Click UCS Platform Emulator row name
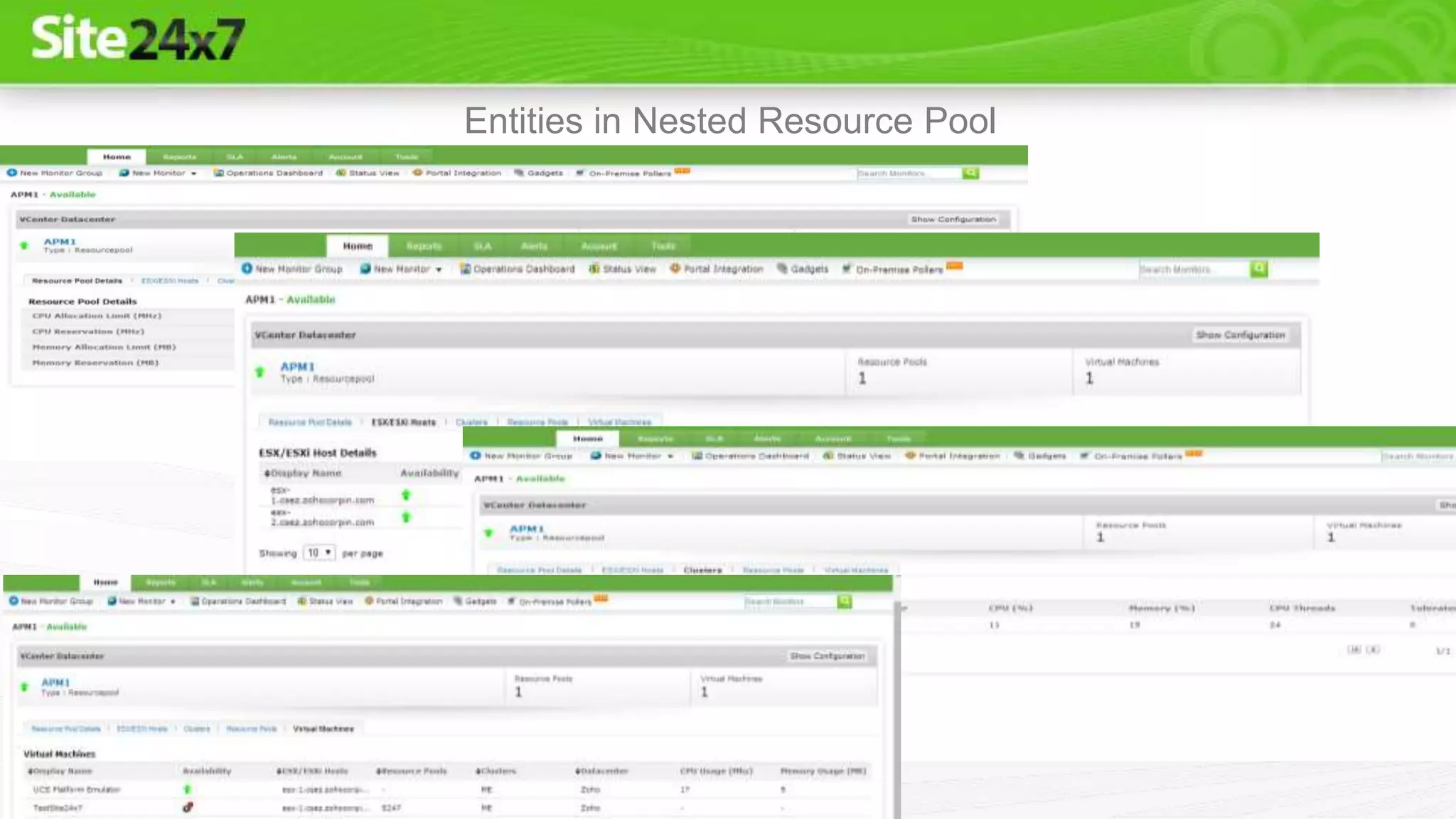This screenshot has width=1456, height=819. coord(77,790)
